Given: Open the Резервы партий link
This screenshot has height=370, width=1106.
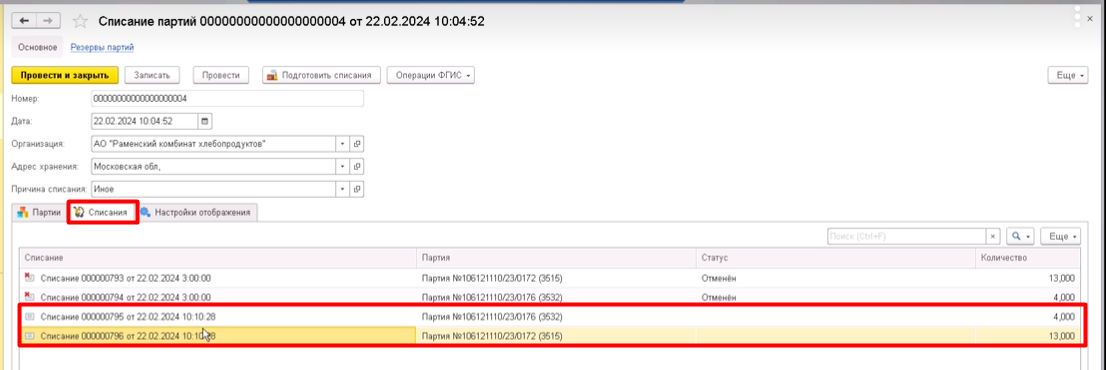Looking at the screenshot, I should tap(102, 47).
